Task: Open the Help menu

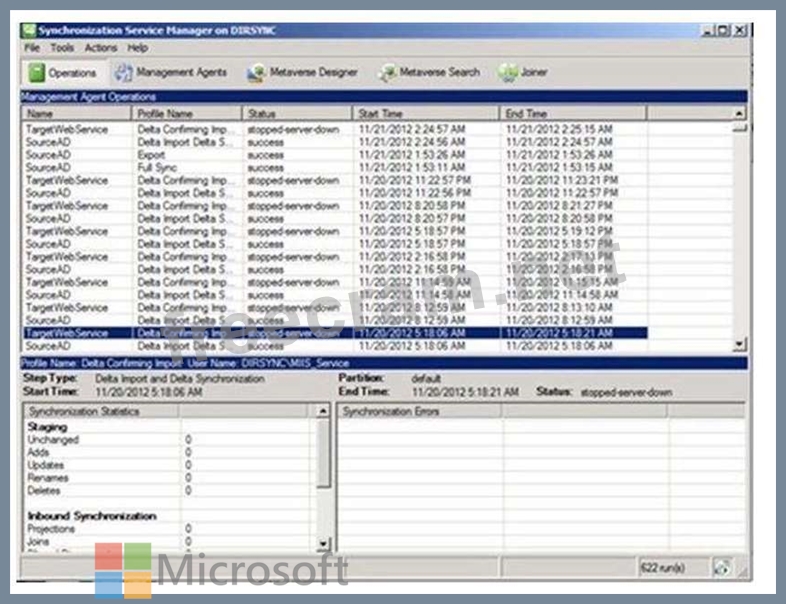Action: 138,48
